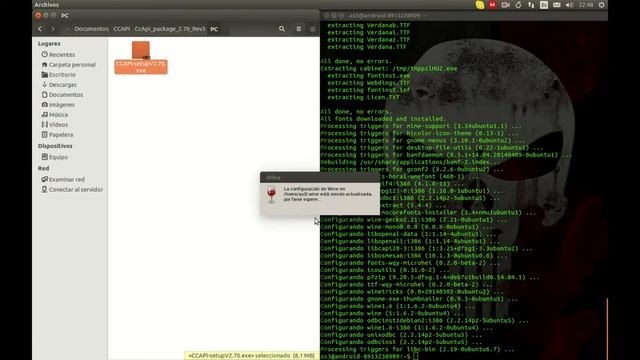
Task: Click 'All fonts downloaded and installed' terminal line
Action: click(383, 119)
